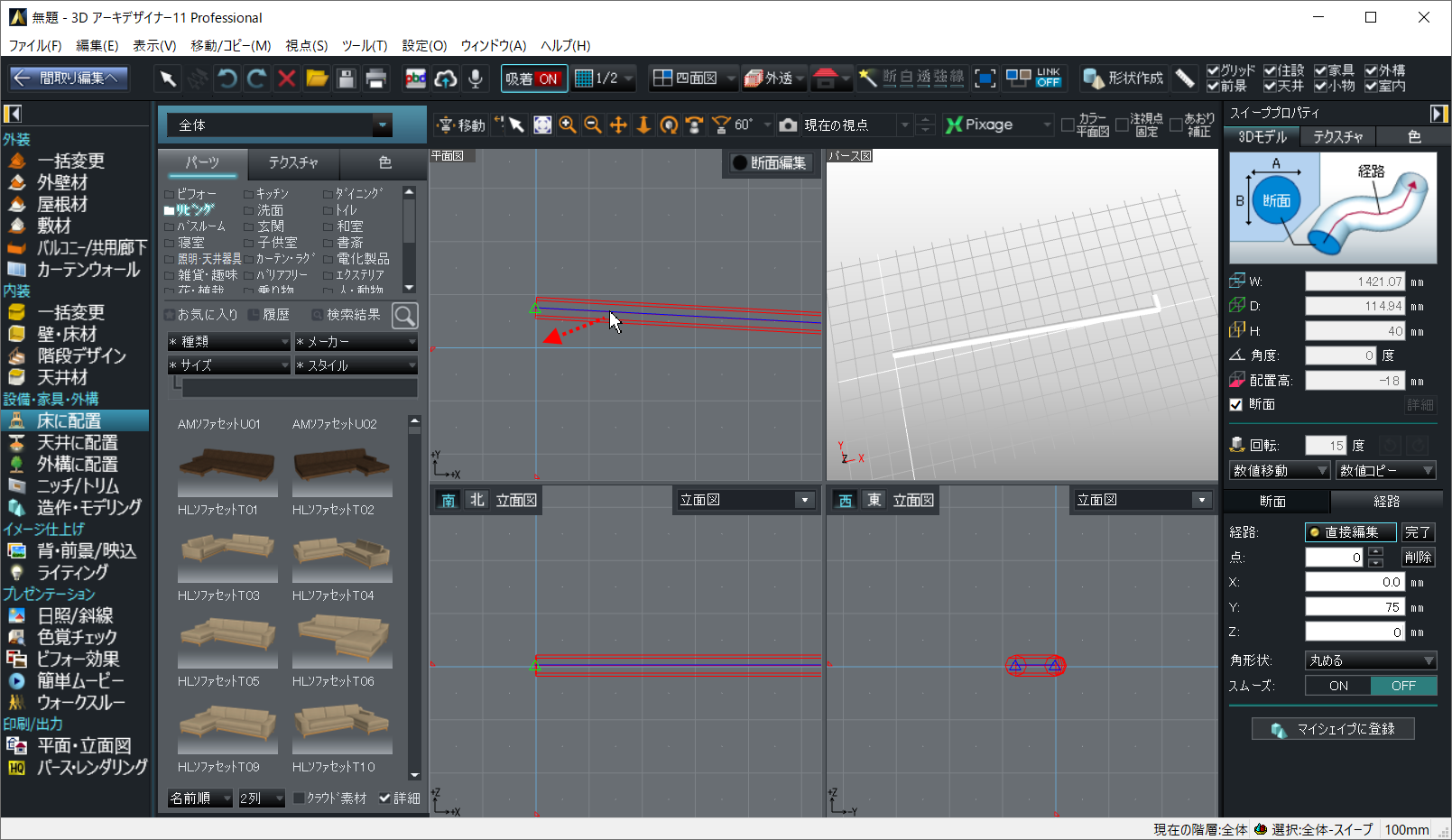
Task: Switch to the テクスチャ tab in parts panel
Action: click(293, 162)
